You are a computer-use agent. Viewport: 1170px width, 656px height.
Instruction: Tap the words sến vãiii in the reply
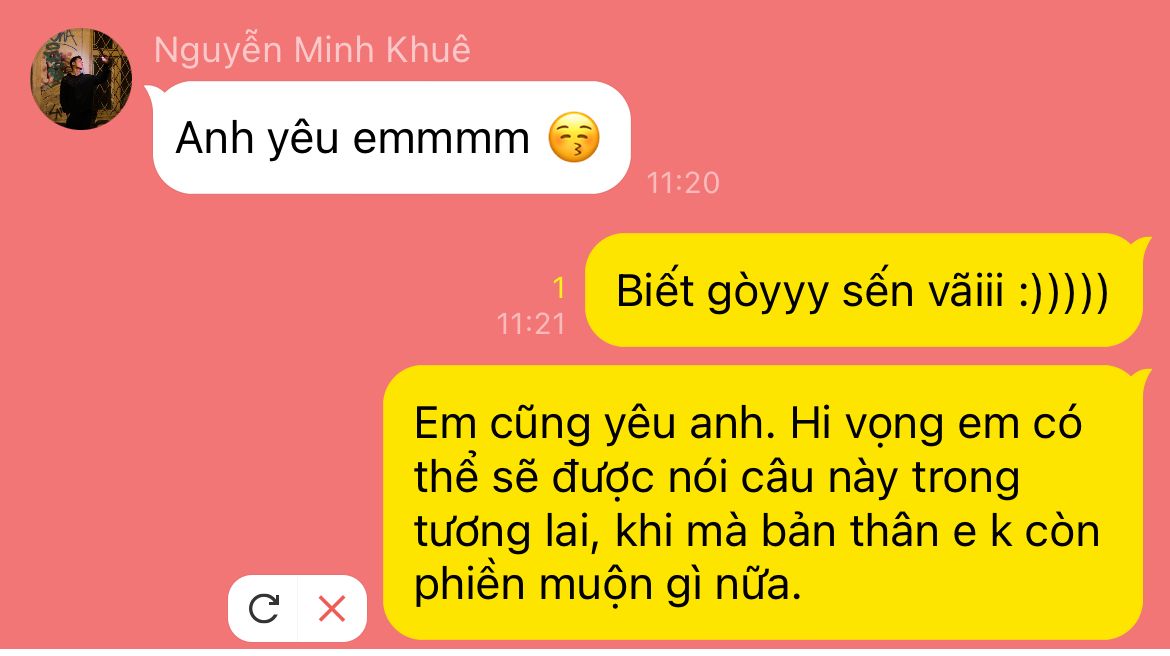point(923,290)
